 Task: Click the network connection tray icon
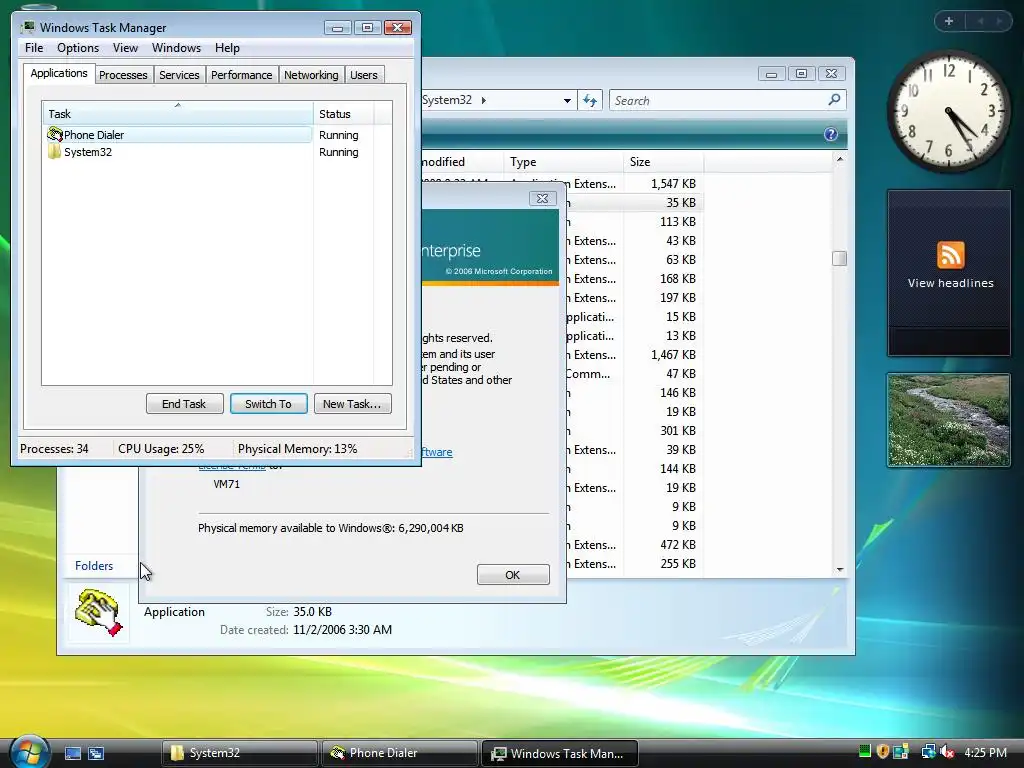coord(928,752)
